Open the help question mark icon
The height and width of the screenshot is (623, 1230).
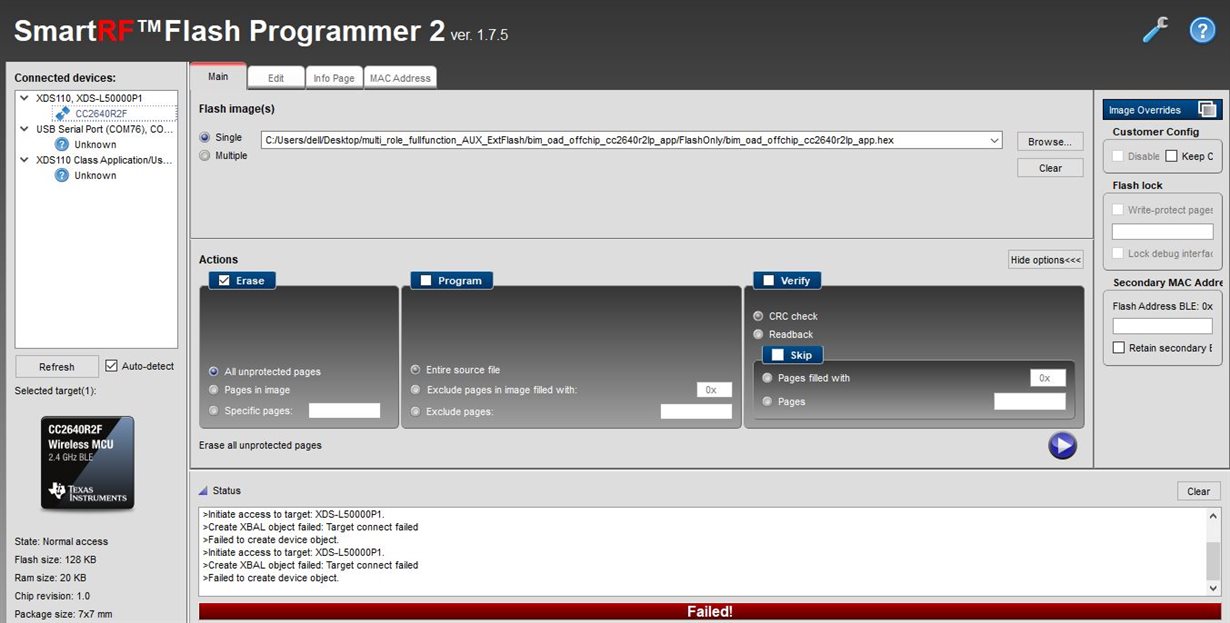pyautogui.click(x=1201, y=30)
